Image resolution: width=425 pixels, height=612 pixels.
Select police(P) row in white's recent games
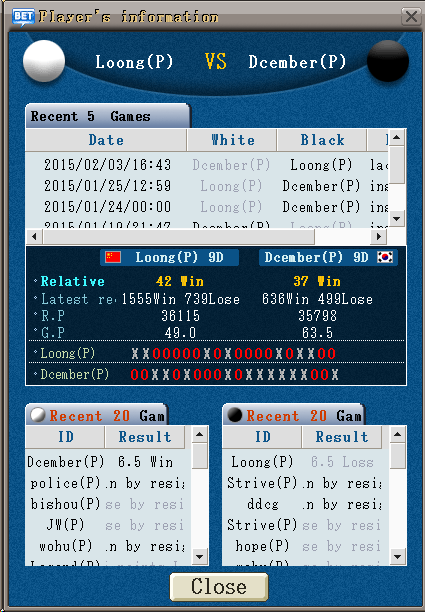109,483
